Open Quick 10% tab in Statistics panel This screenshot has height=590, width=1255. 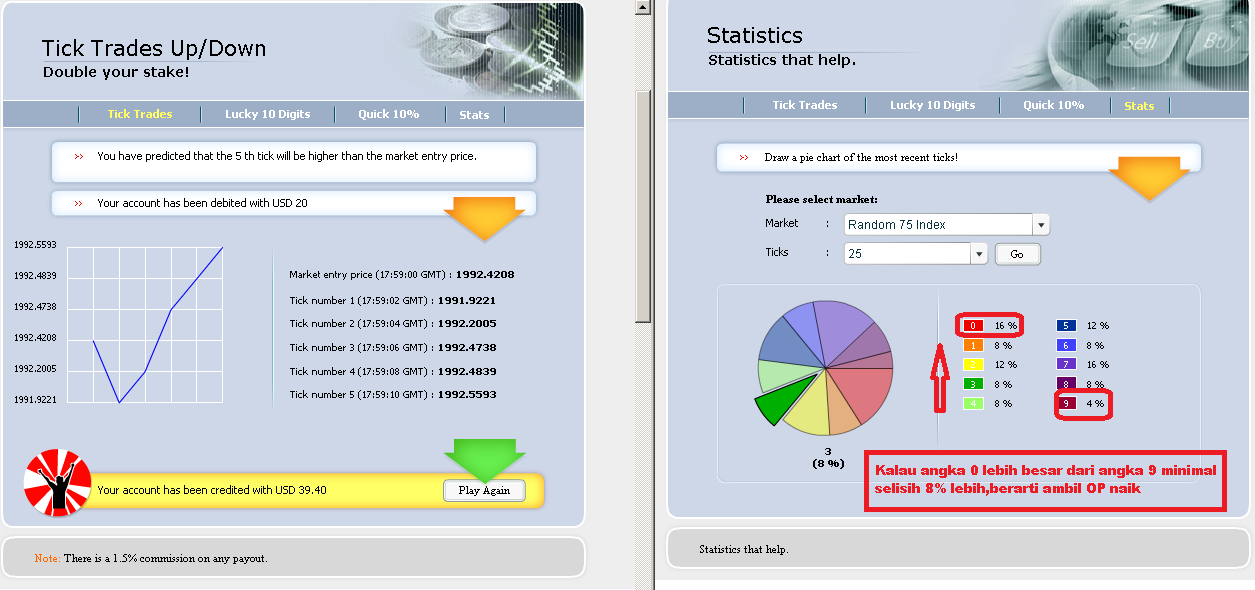(x=1053, y=105)
